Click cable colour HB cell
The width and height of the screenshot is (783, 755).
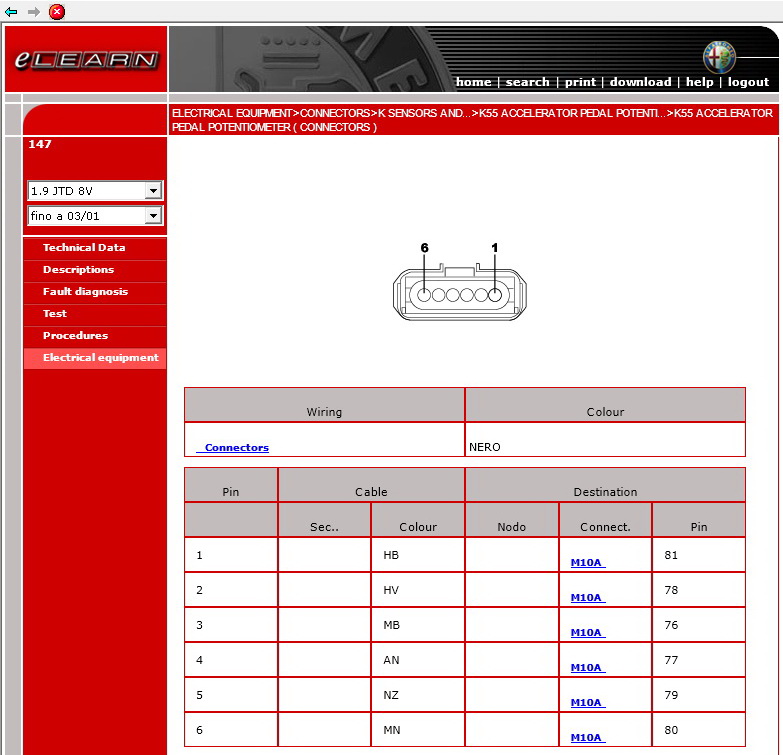pos(418,555)
